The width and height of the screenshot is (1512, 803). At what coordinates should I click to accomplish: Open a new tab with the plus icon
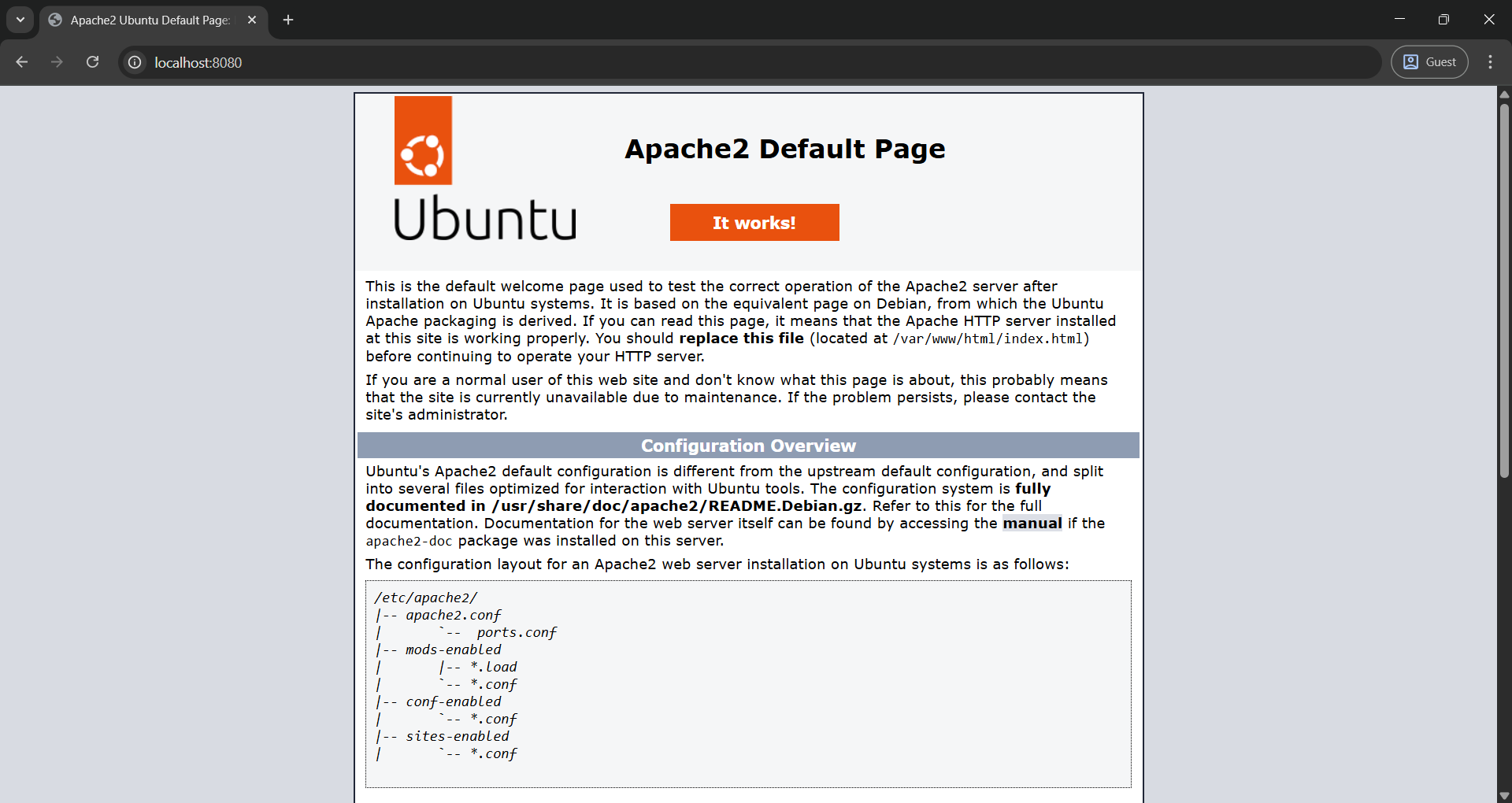tap(287, 20)
